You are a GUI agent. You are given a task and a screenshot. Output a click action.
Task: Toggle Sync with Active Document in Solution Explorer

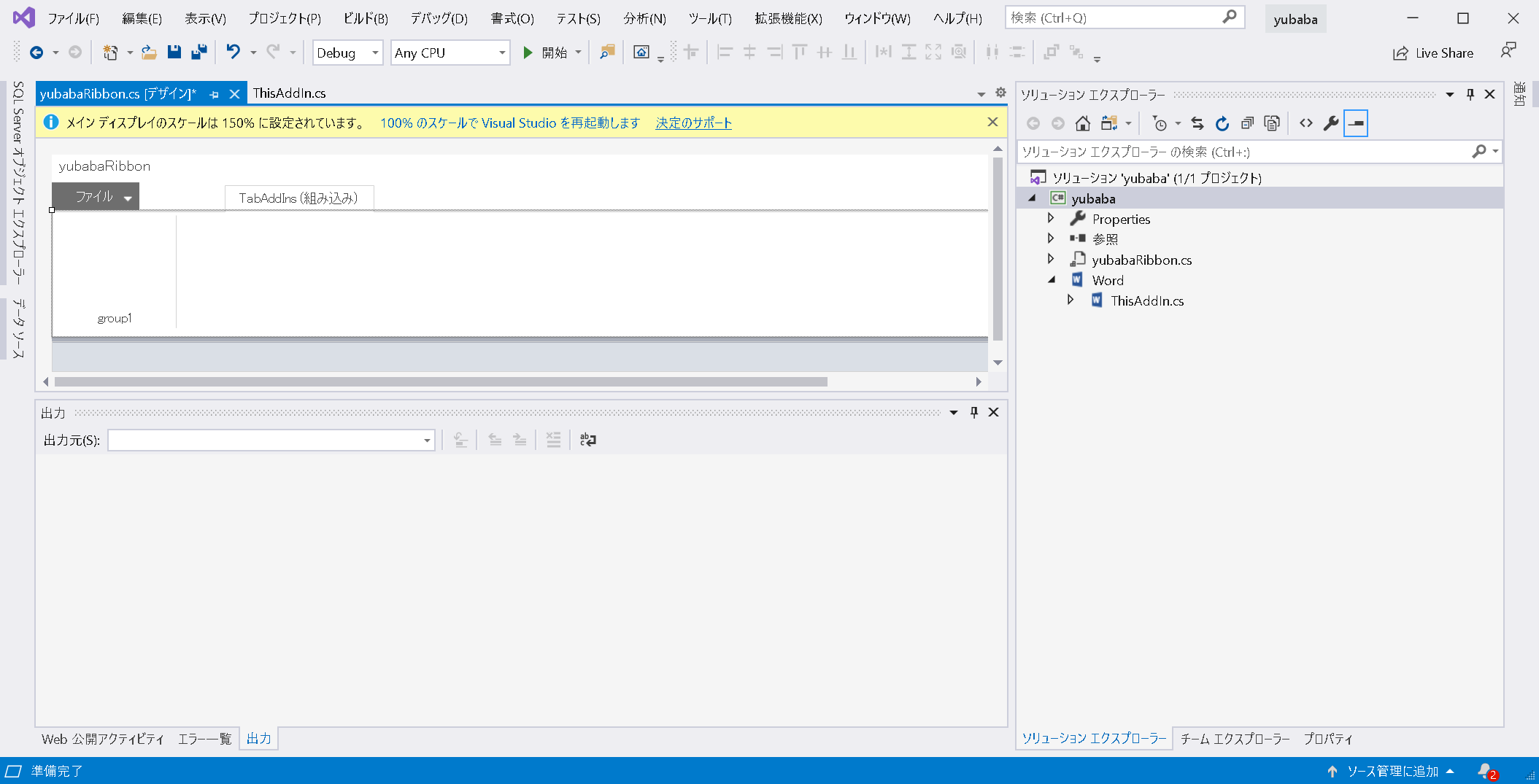pyautogui.click(x=1197, y=123)
